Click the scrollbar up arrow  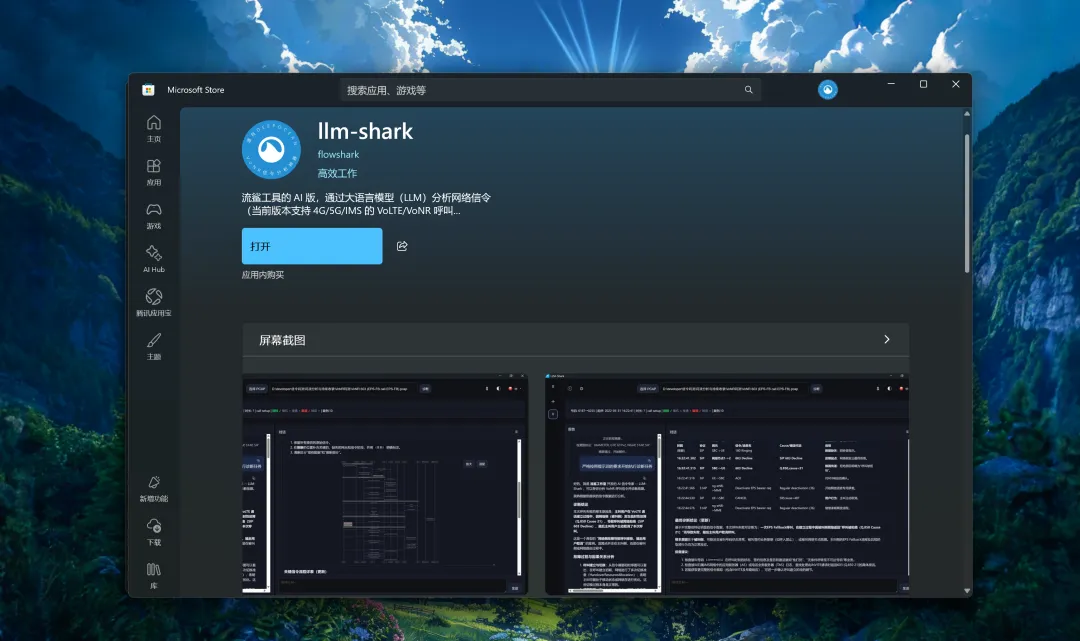[967, 114]
